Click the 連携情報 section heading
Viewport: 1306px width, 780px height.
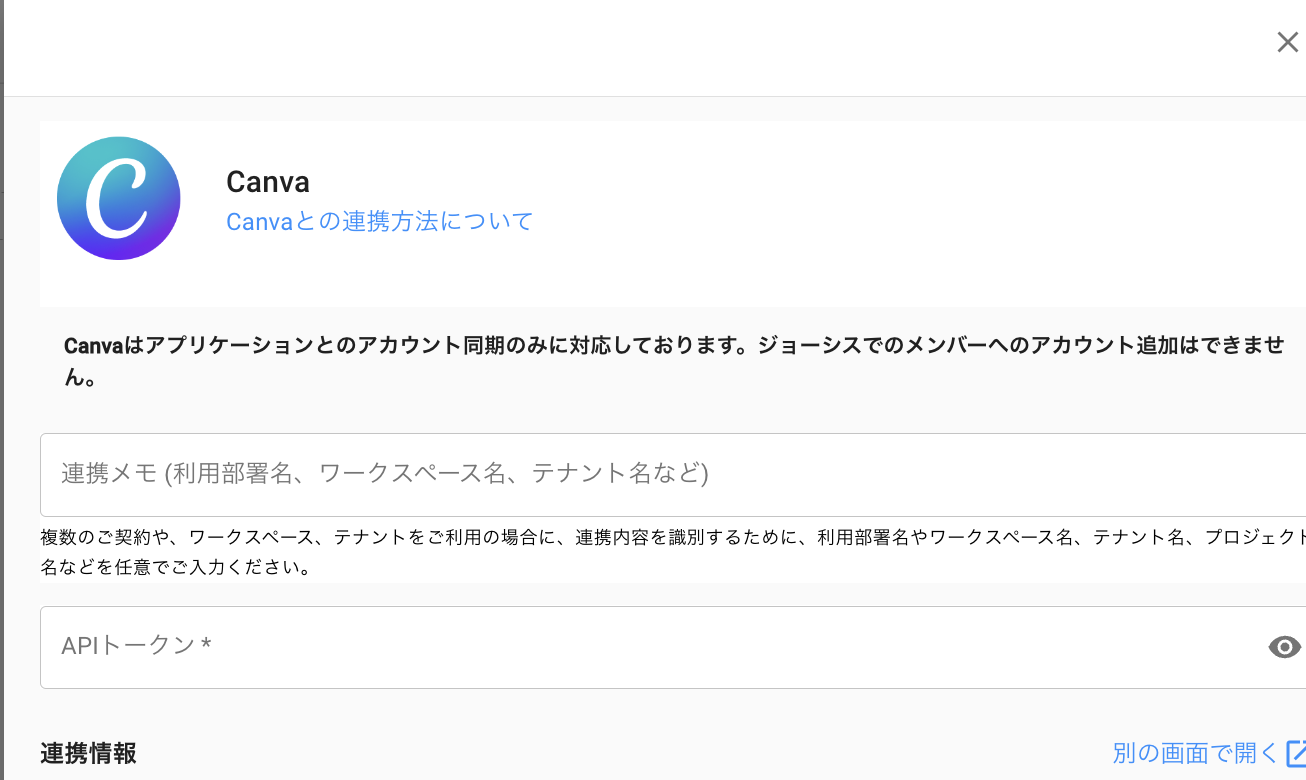[x=88, y=754]
